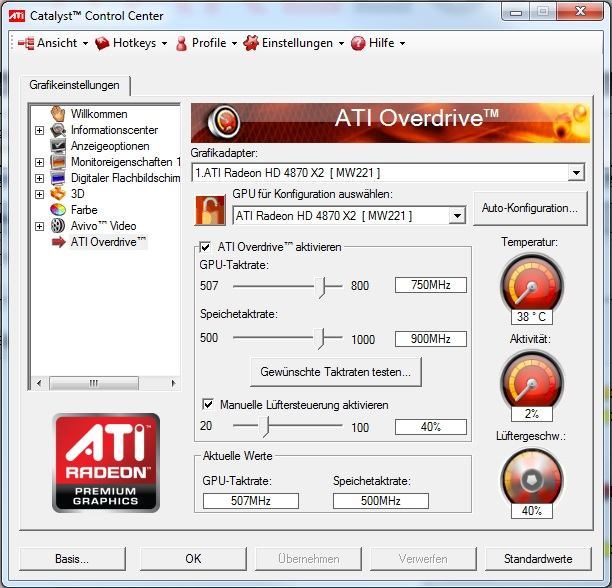Expand the 3D tree node

(x=39, y=194)
